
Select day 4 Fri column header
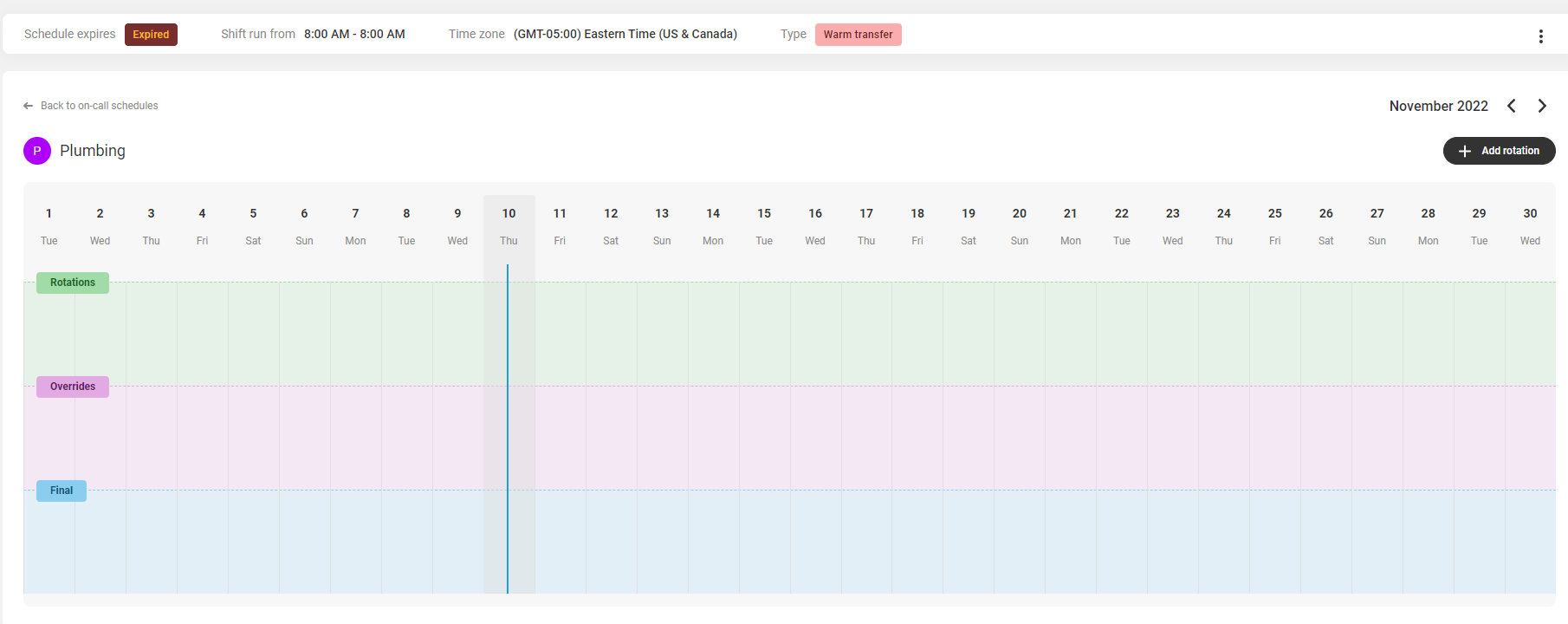(x=203, y=226)
